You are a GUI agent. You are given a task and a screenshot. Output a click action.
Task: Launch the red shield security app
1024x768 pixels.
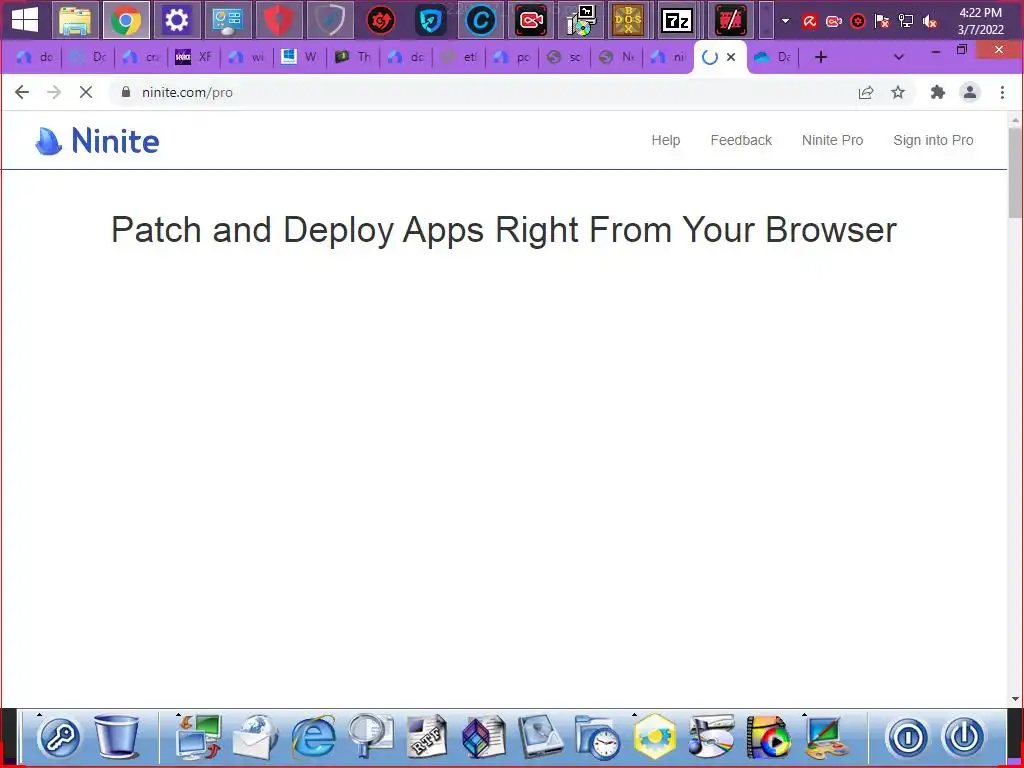click(x=279, y=20)
